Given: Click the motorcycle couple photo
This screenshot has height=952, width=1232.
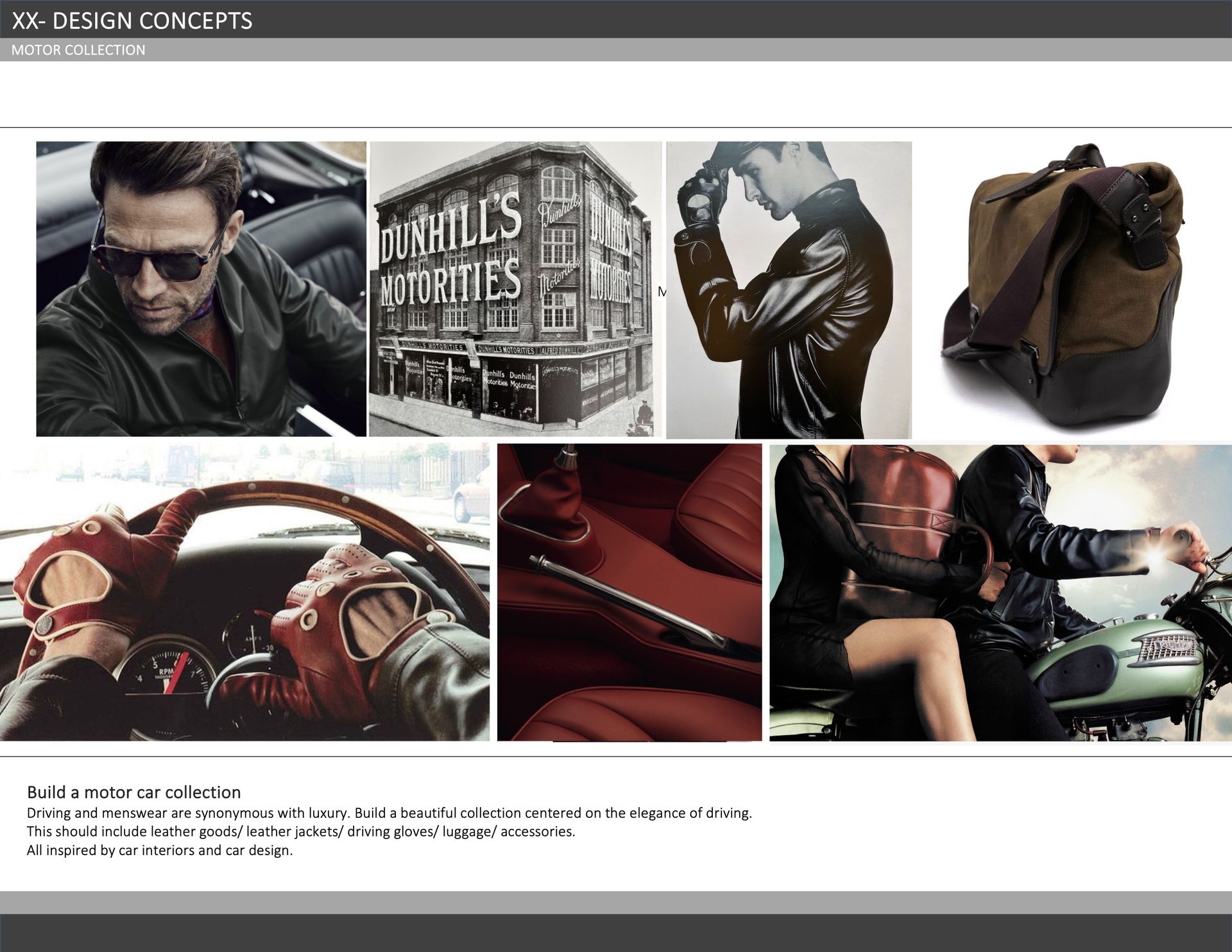Looking at the screenshot, I should click(x=1000, y=591).
